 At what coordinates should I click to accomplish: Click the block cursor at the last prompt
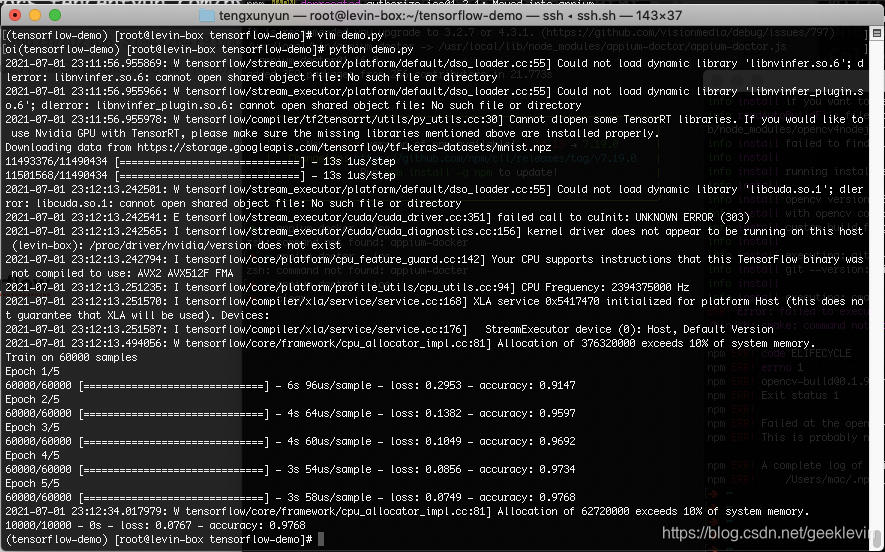pyautogui.click(x=321, y=539)
